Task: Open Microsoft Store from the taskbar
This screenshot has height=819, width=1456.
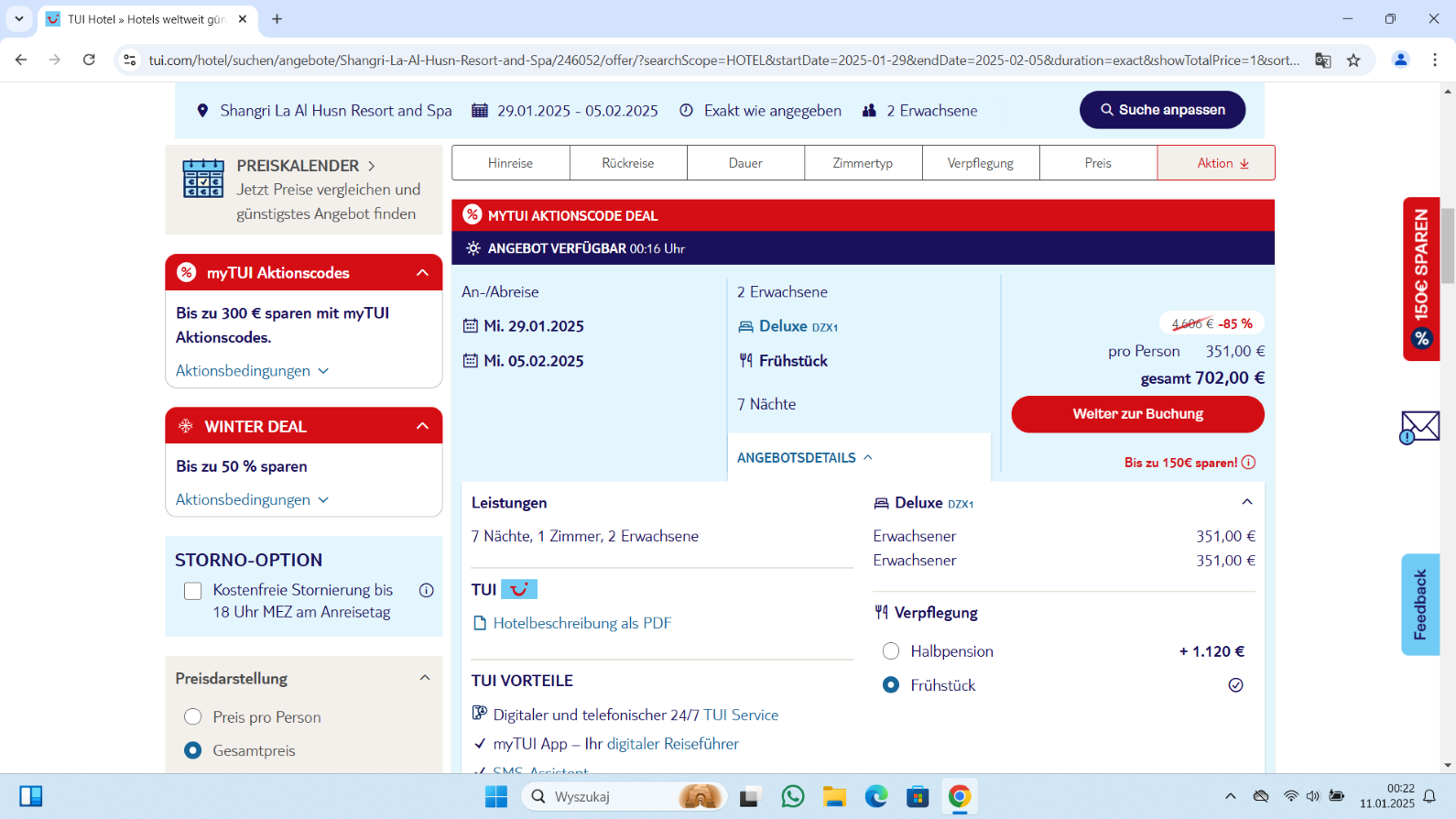Action: tap(918, 797)
